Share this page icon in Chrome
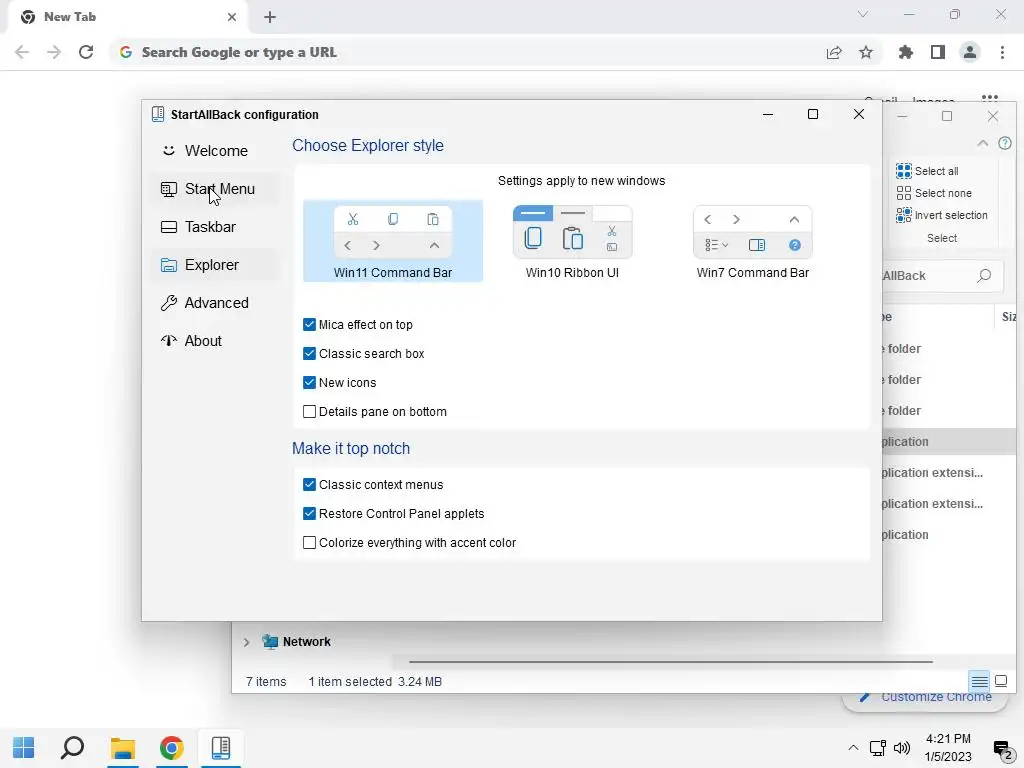This screenshot has width=1024, height=768. click(834, 52)
